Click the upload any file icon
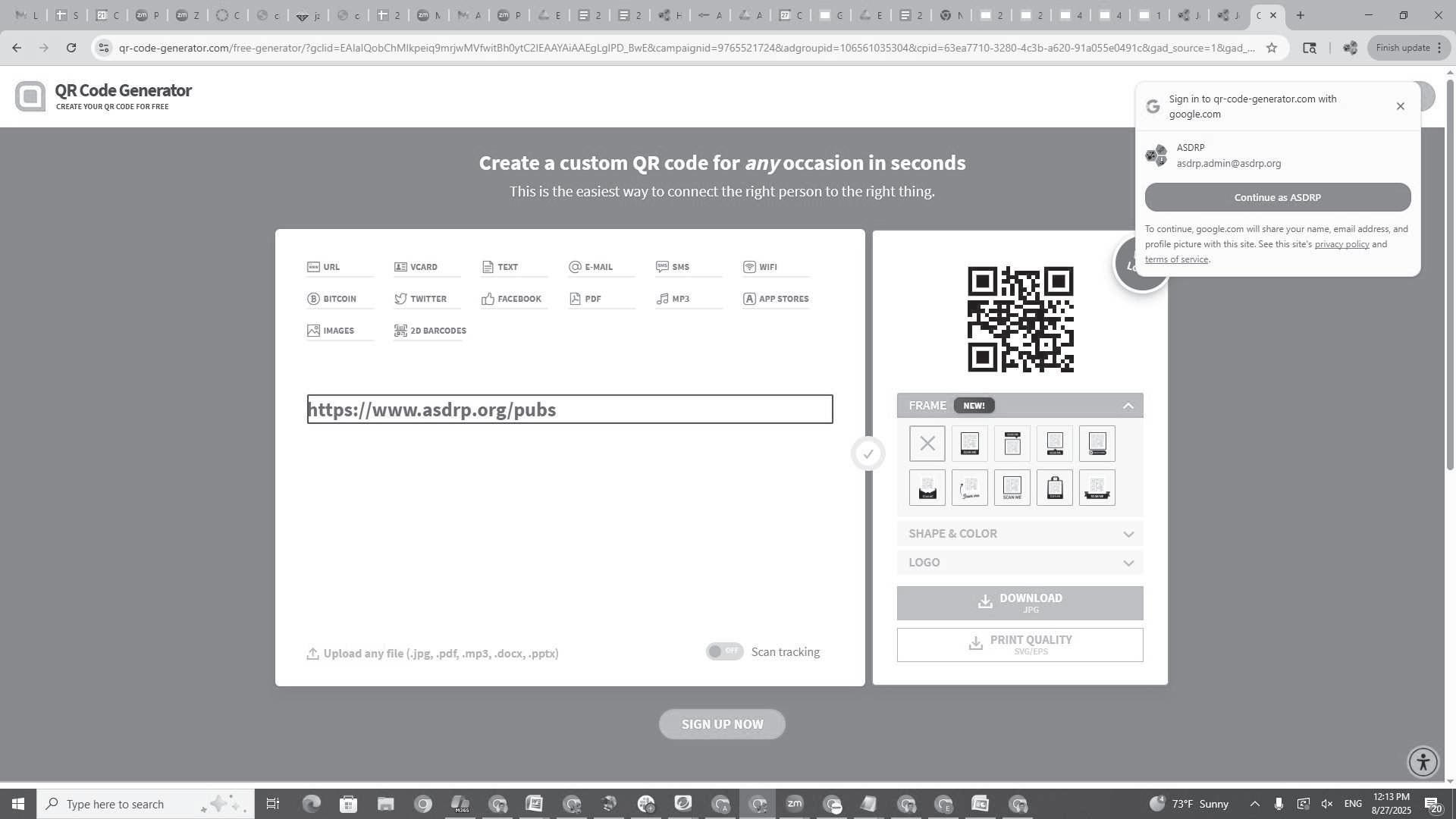Screen dimensions: 1456x819 [x=312, y=654]
